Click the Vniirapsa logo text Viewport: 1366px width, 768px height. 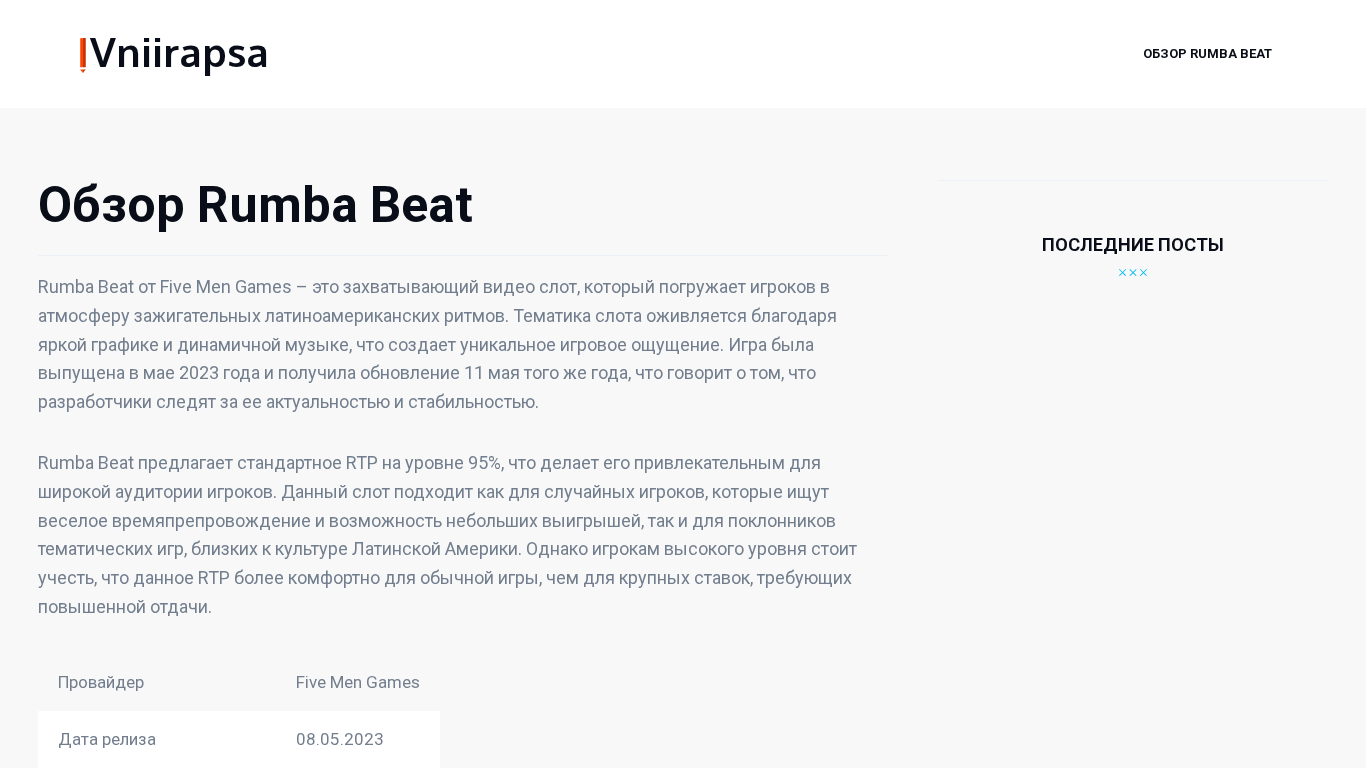click(x=179, y=54)
